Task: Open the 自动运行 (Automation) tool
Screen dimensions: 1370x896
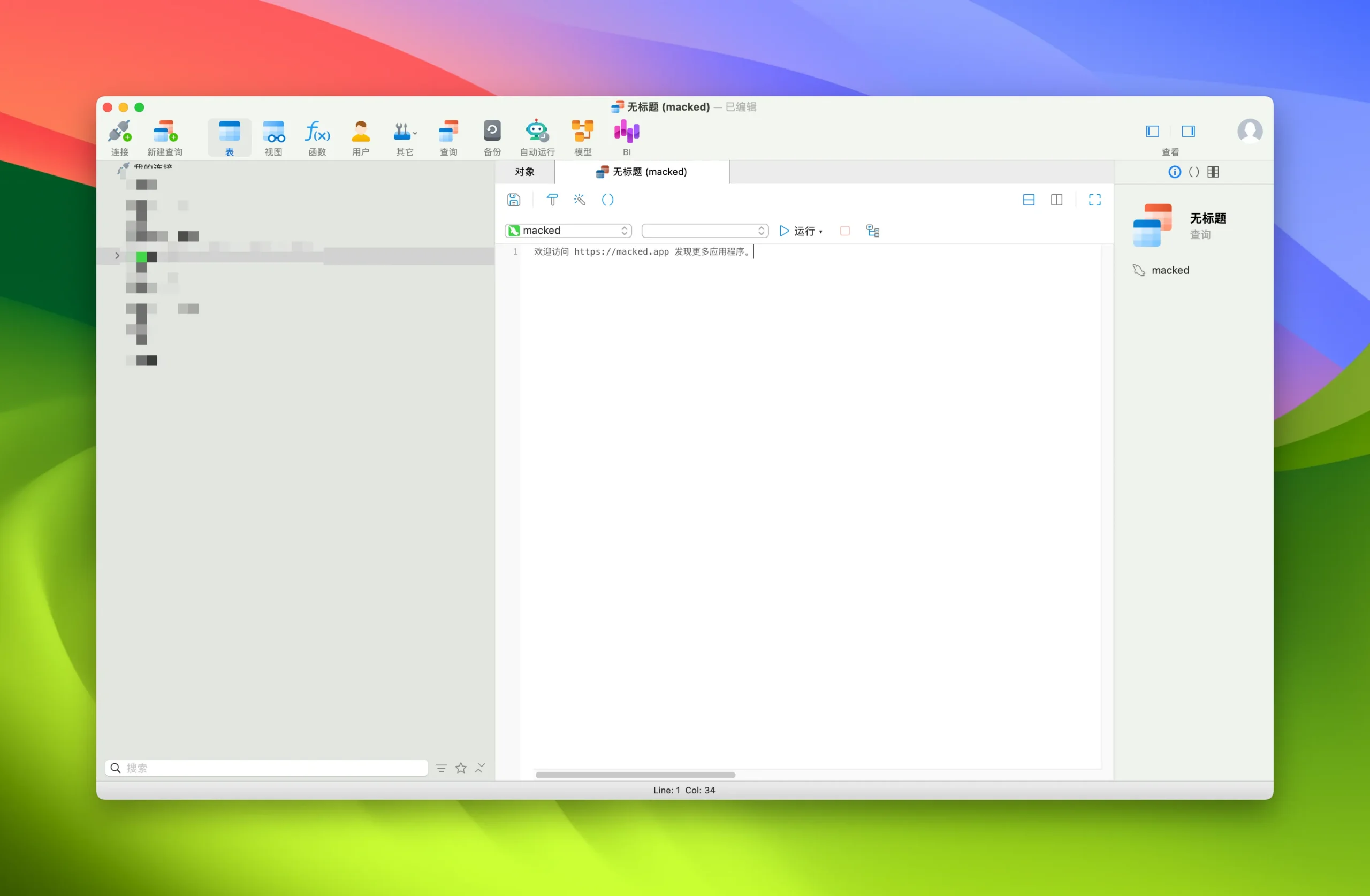Action: point(536,136)
